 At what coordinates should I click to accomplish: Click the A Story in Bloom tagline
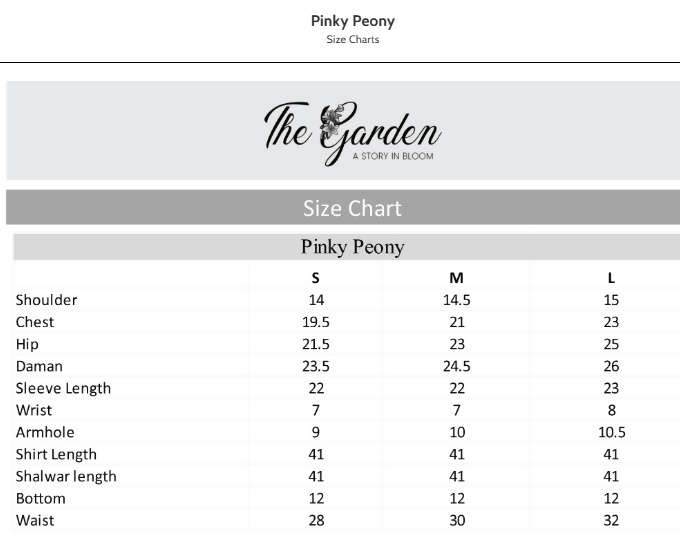(x=393, y=156)
